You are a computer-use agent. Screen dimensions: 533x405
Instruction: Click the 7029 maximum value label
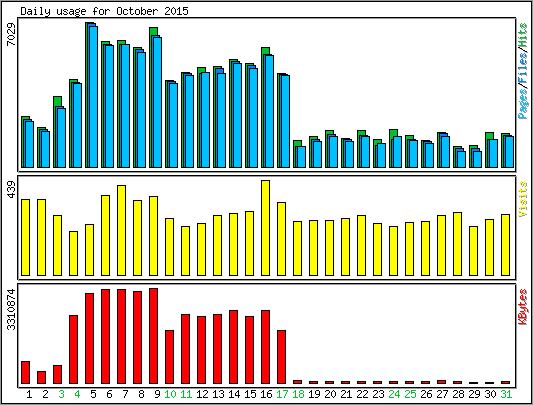tap(12, 34)
